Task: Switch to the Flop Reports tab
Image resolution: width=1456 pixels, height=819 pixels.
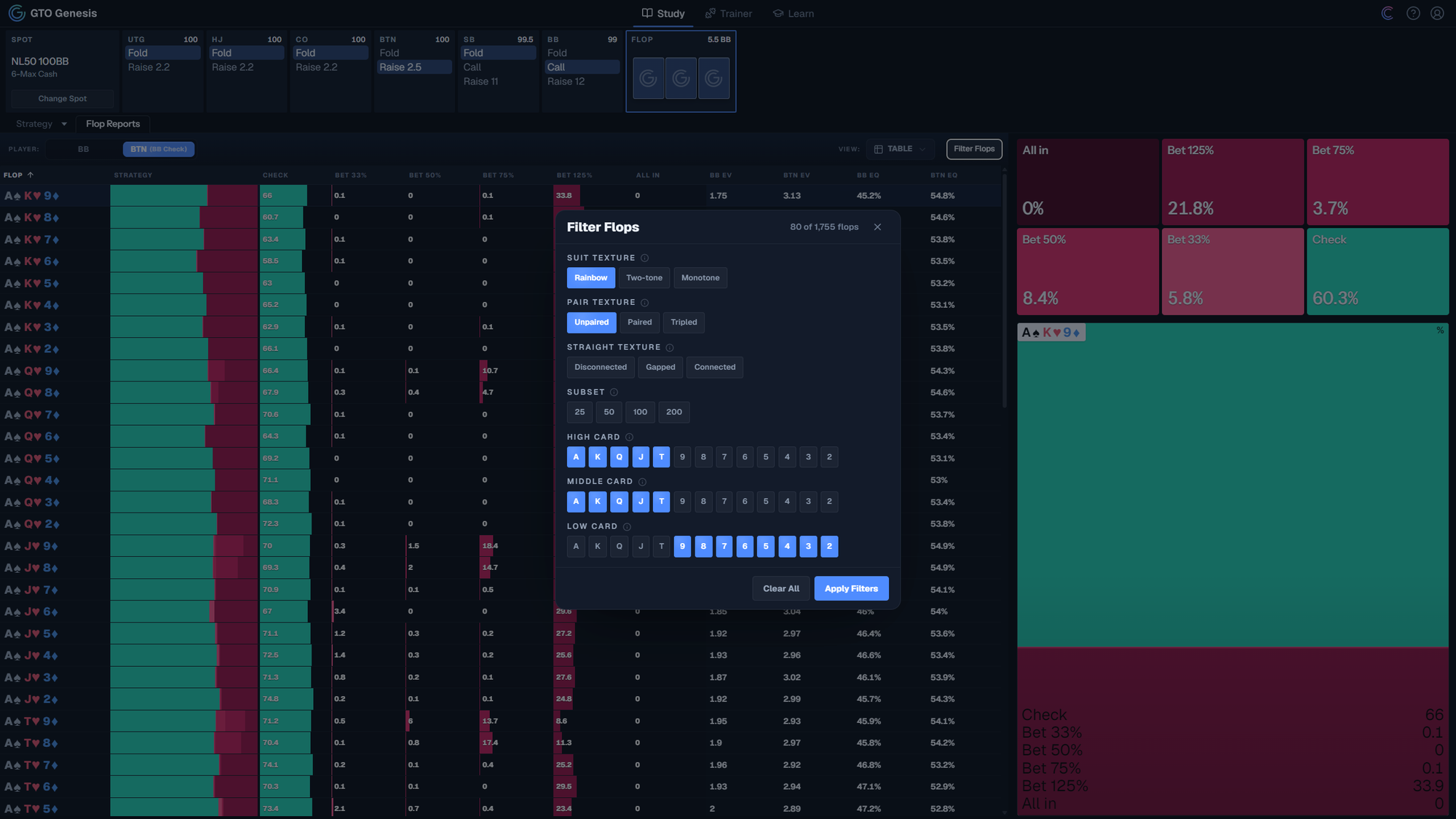Action: click(113, 124)
